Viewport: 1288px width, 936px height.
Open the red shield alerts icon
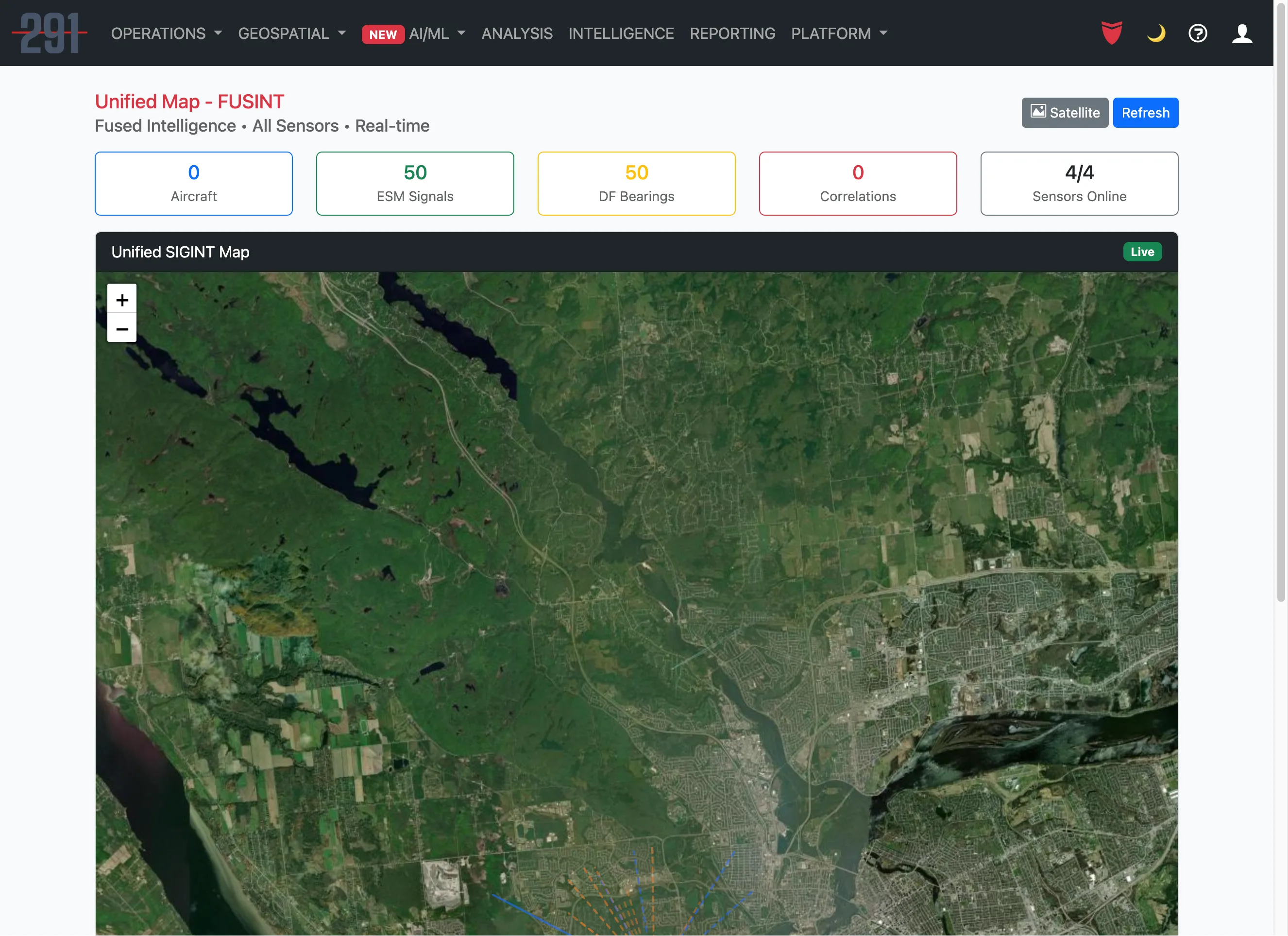point(1110,33)
